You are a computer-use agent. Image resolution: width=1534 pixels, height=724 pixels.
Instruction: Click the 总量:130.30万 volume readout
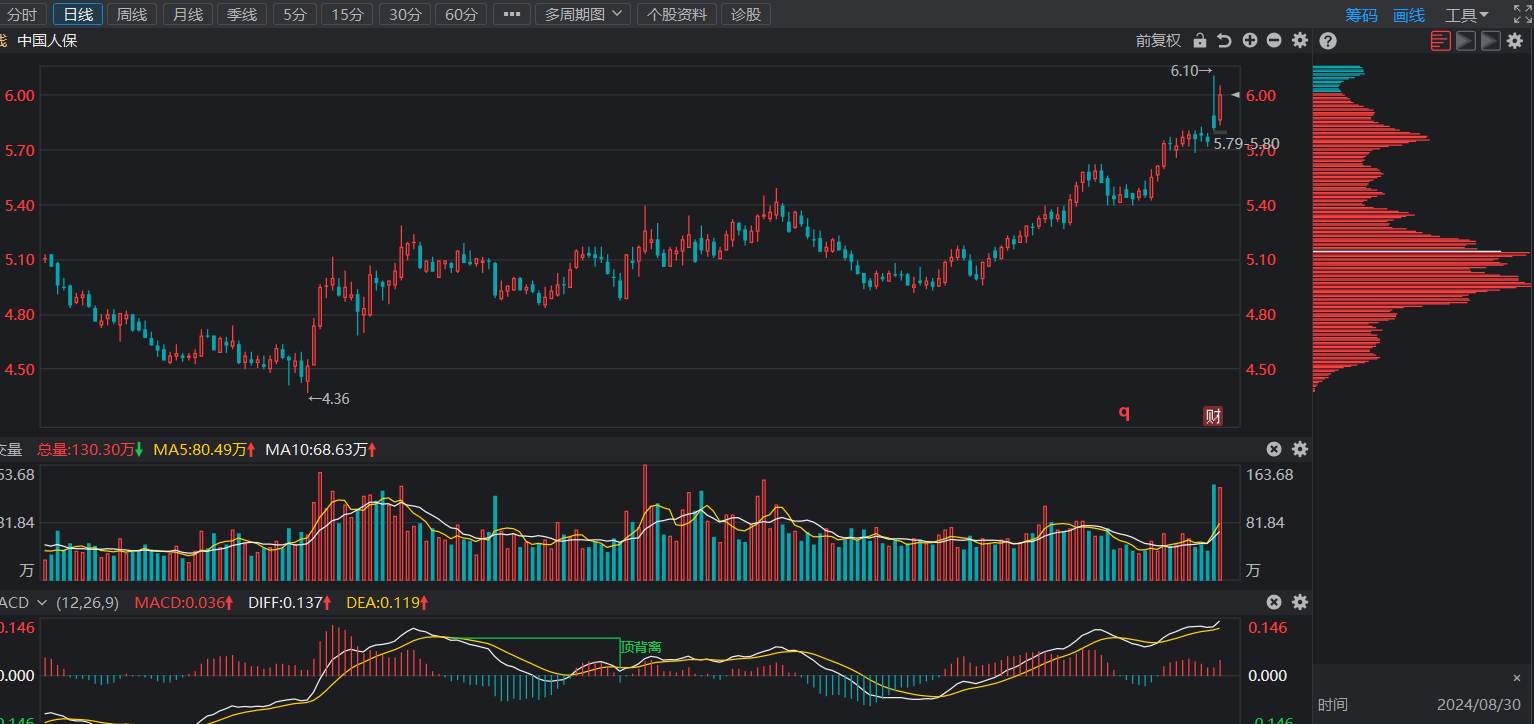[x=90, y=450]
